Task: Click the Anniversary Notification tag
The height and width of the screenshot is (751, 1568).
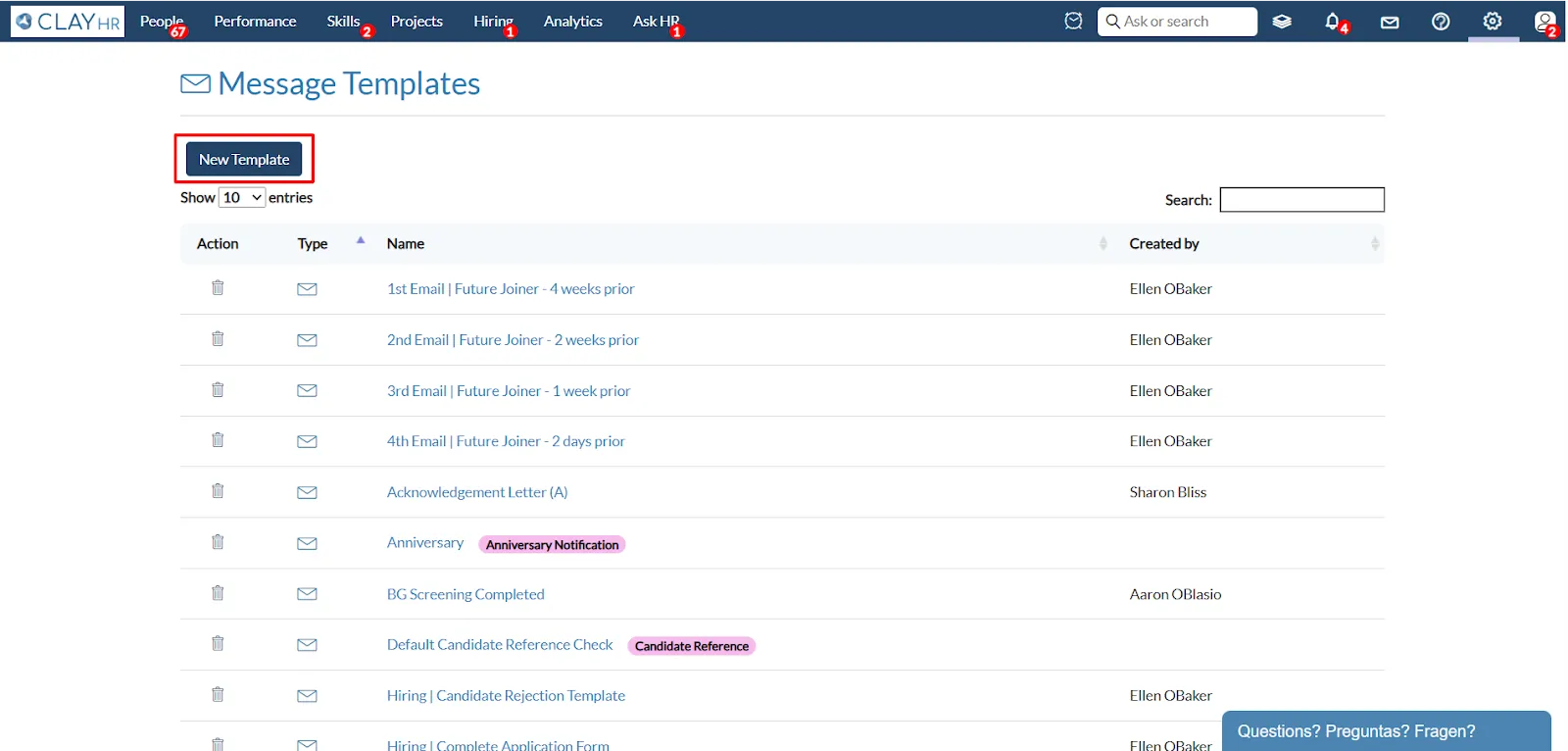Action: (552, 544)
